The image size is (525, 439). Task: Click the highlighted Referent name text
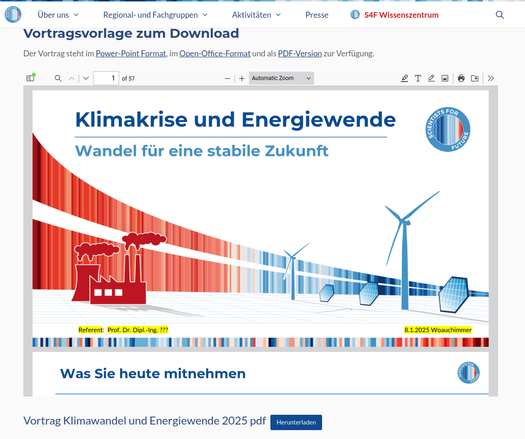click(x=138, y=330)
